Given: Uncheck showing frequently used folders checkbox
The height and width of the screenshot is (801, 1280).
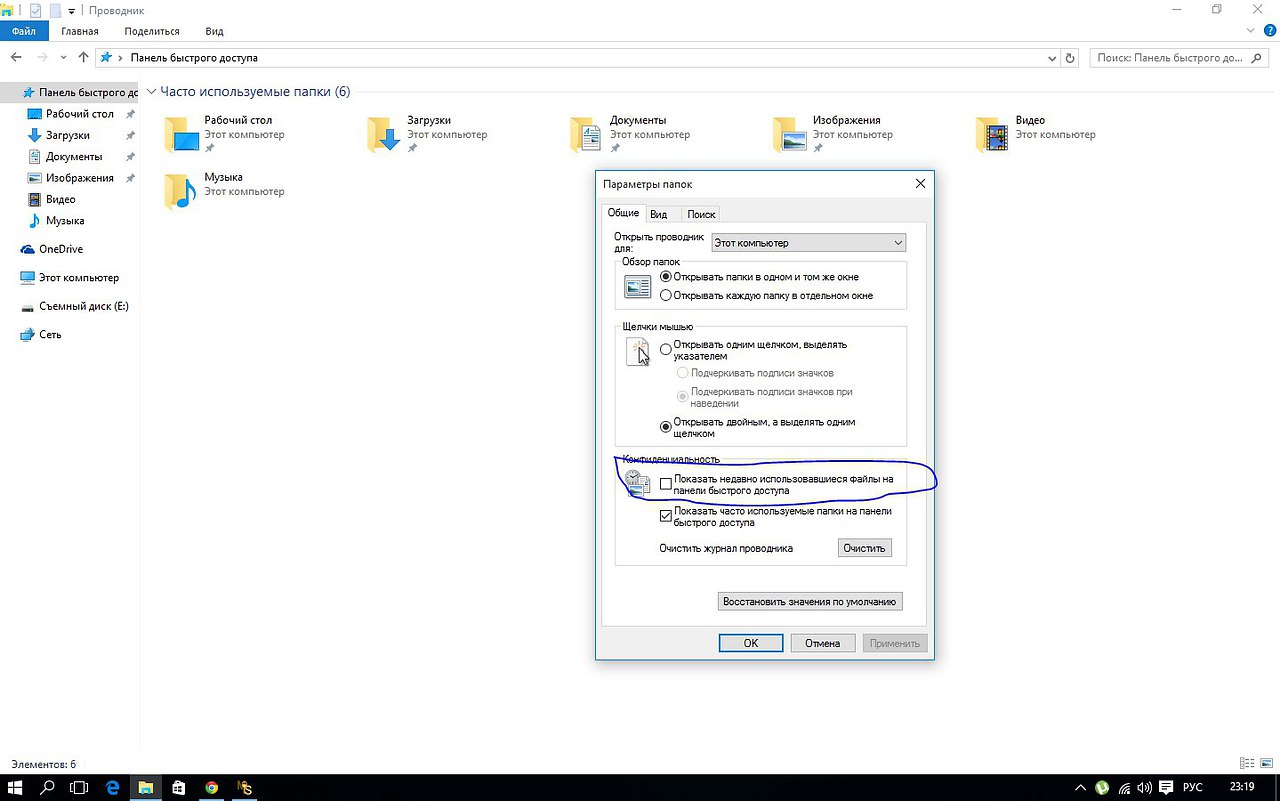Looking at the screenshot, I should [x=666, y=516].
